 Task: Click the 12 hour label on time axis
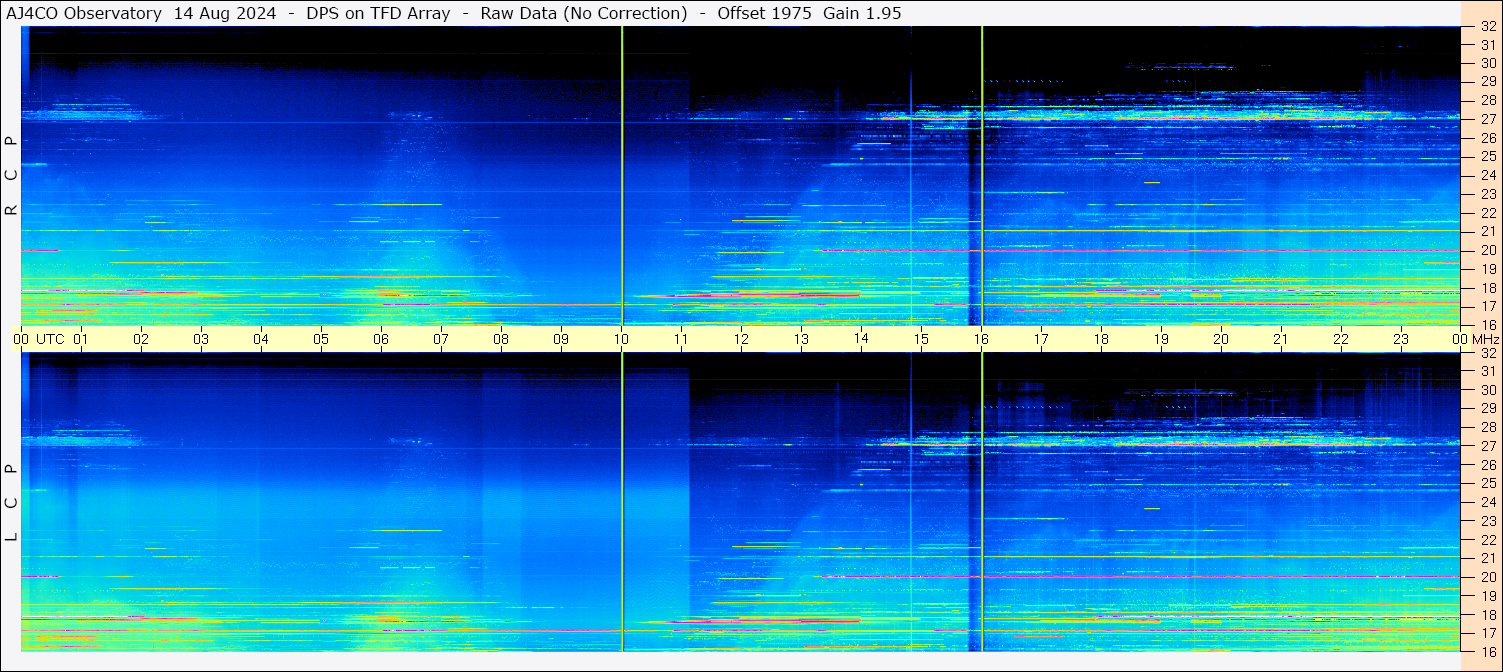[741, 339]
